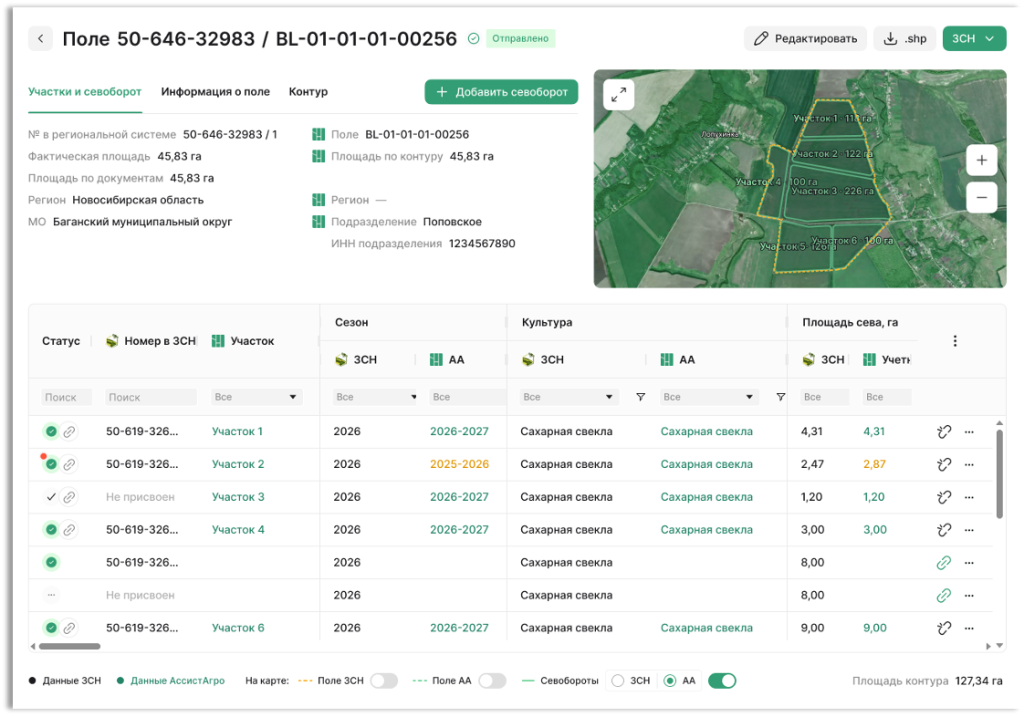The image size is (1024, 717).
Task: Click Редактировать button
Action: tap(805, 39)
